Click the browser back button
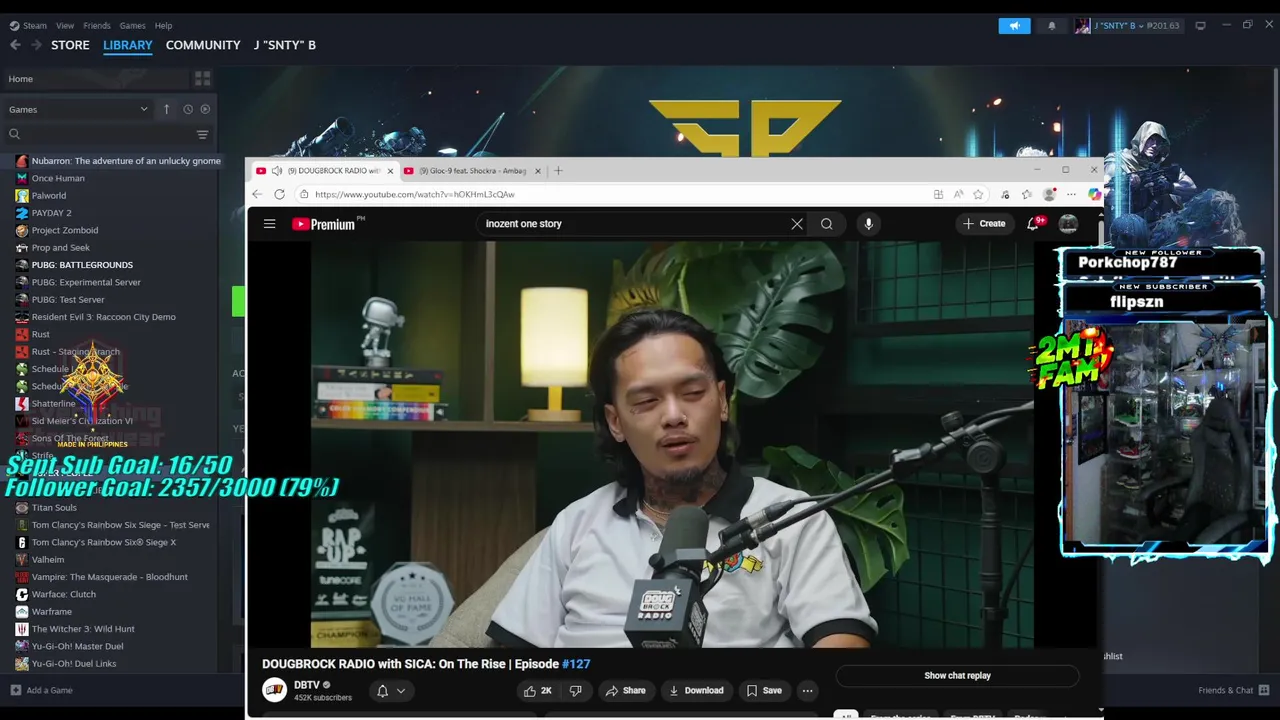 257,195
